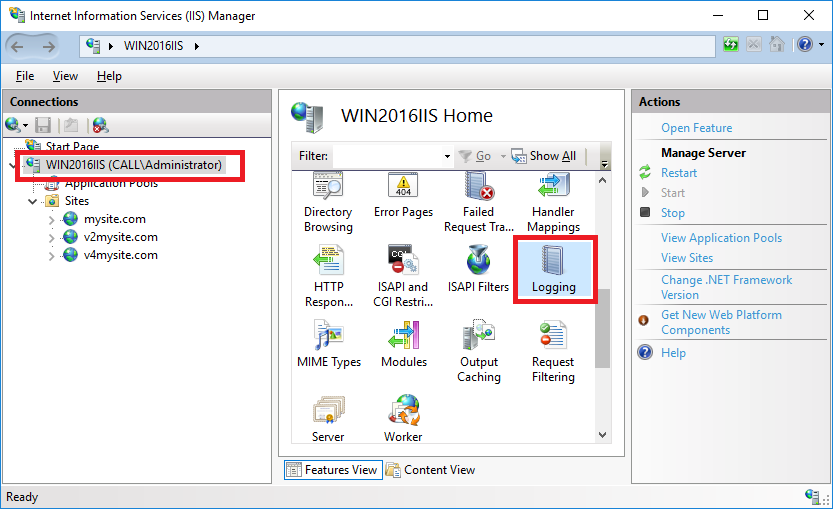Select v2mysite.com site
833x509 pixels.
coord(121,237)
